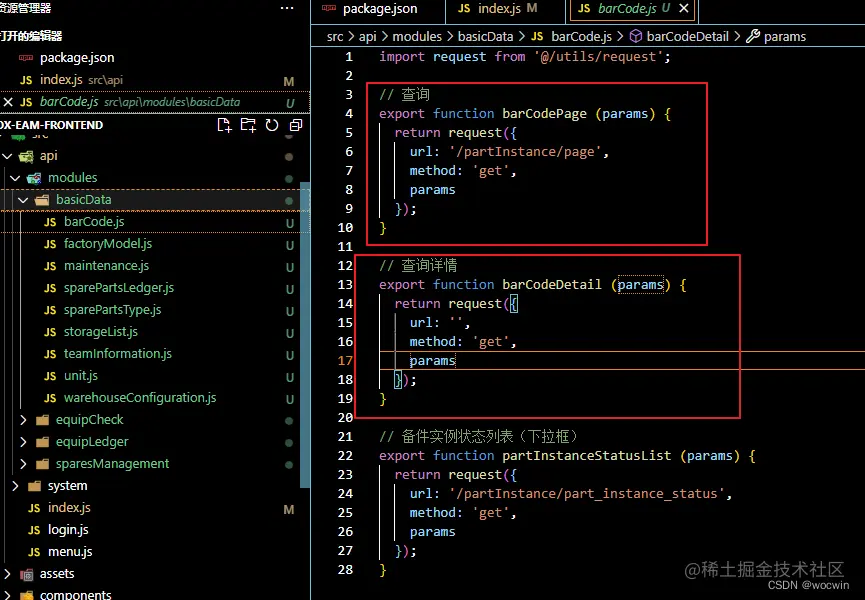Click the basicData breadcrumb segment
Image resolution: width=865 pixels, height=600 pixels.
pyautogui.click(x=485, y=36)
